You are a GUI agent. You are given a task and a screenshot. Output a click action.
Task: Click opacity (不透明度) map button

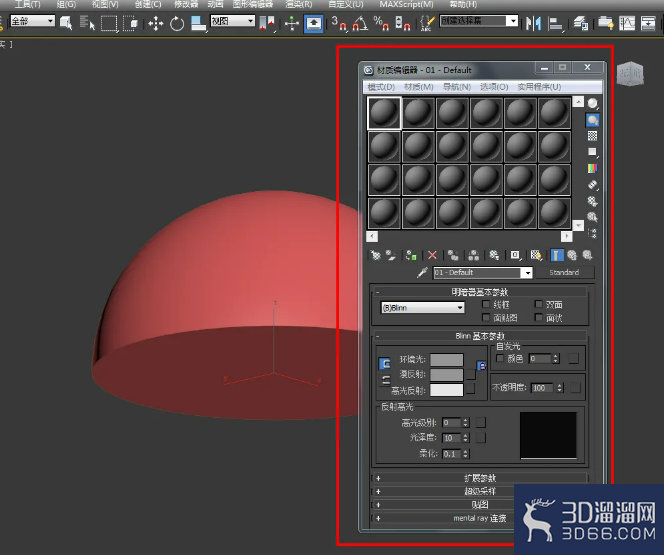tap(575, 387)
